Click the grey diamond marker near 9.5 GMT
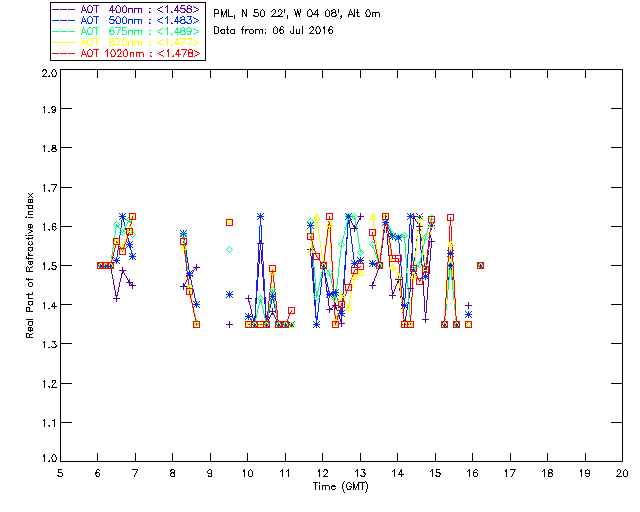The width and height of the screenshot is (640, 512). point(229,249)
